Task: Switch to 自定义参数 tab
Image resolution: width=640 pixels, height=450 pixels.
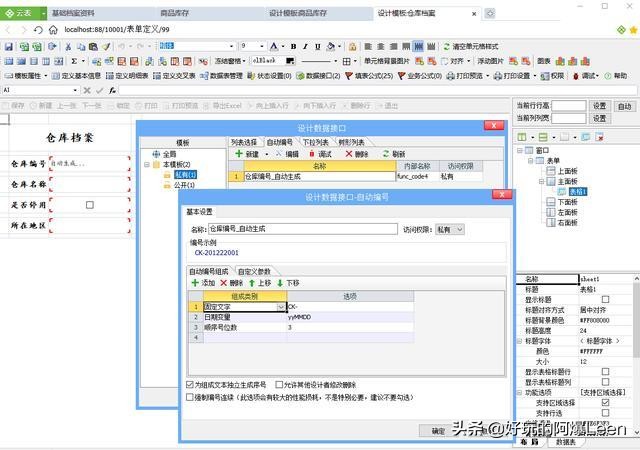Action: point(255,272)
